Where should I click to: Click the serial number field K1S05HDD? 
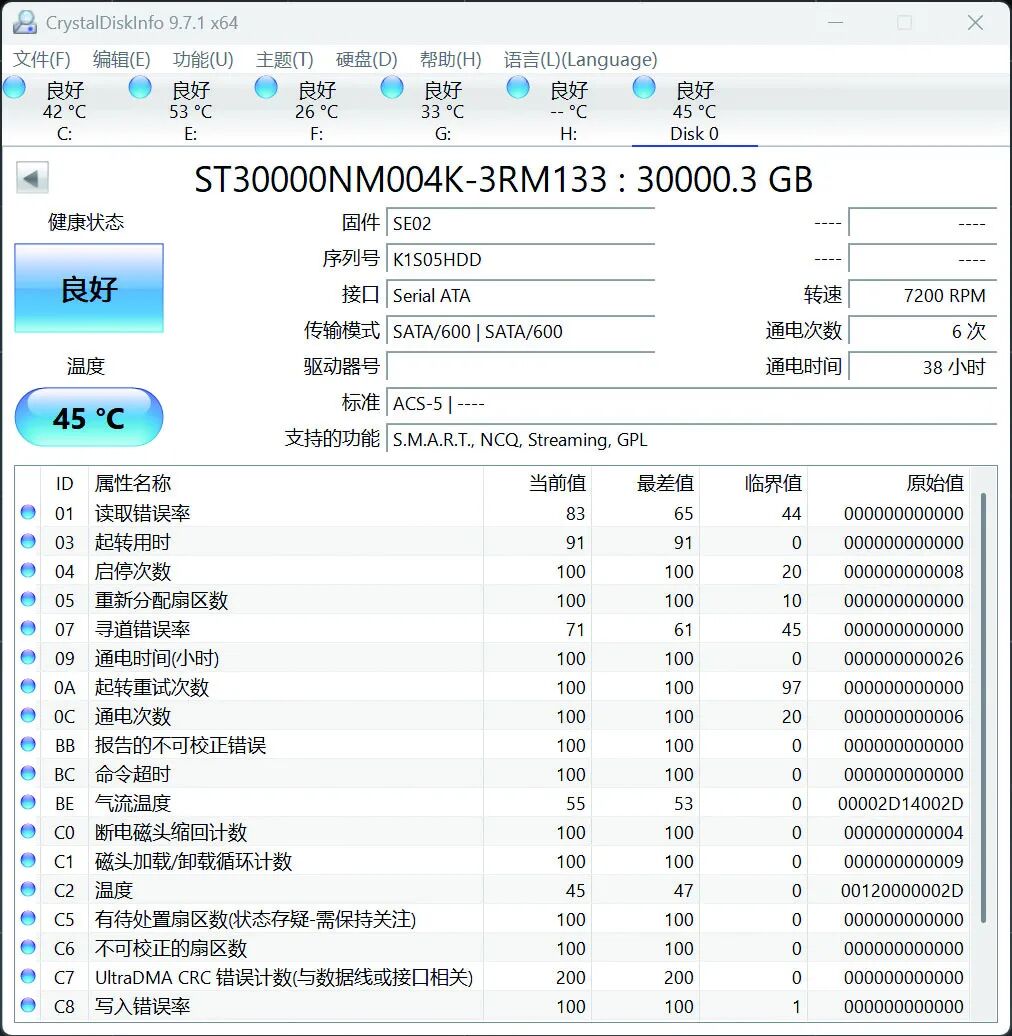[x=520, y=259]
